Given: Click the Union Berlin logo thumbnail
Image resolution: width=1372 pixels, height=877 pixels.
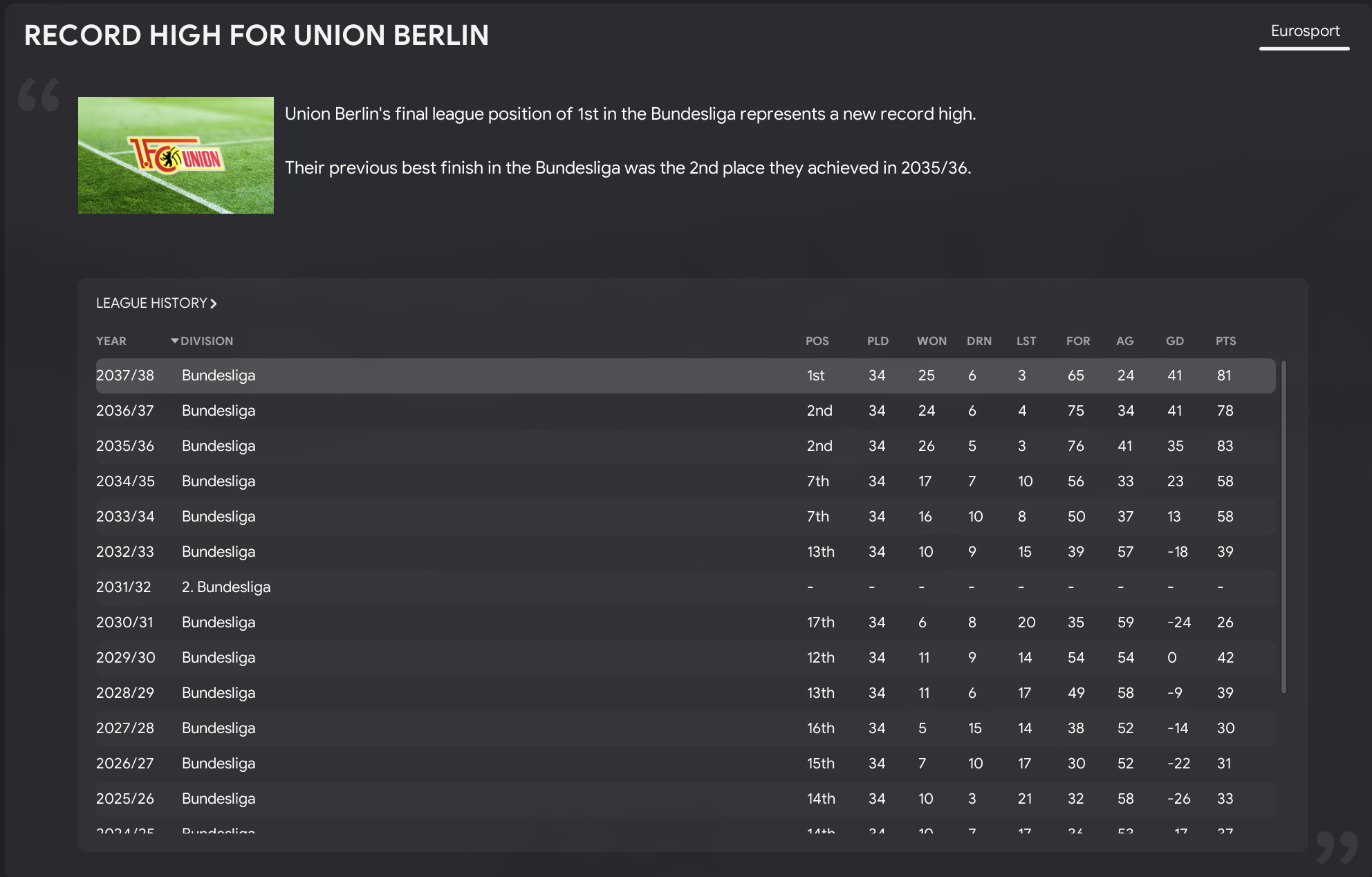Looking at the screenshot, I should pyautogui.click(x=176, y=155).
